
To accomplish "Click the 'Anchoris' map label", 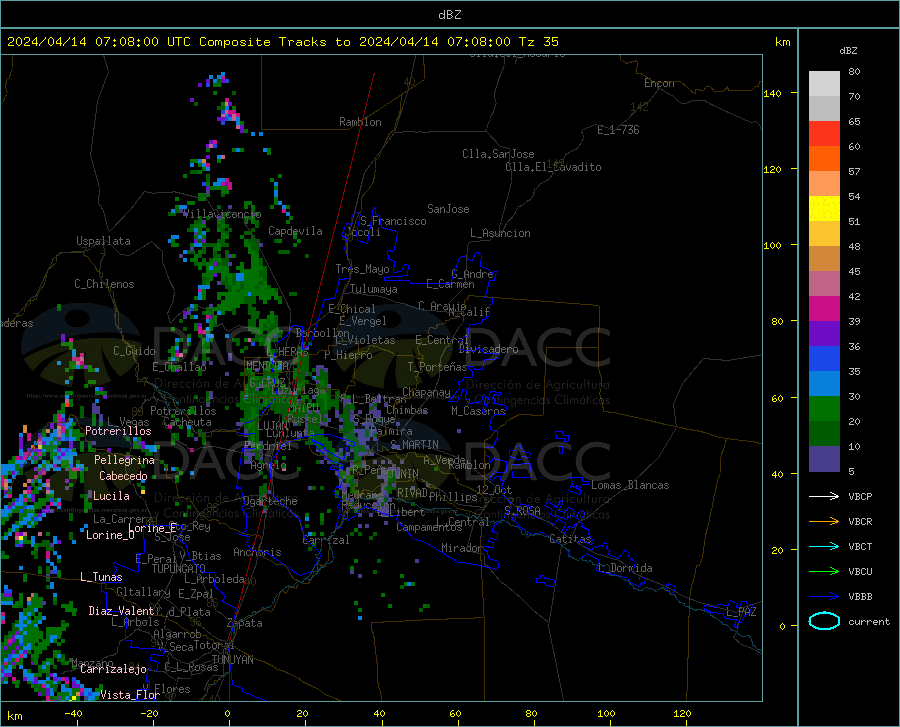I will click(257, 553).
